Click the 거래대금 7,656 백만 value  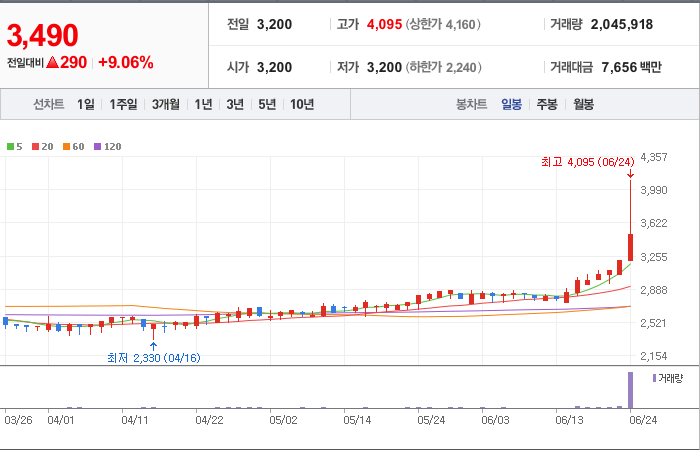(632, 67)
